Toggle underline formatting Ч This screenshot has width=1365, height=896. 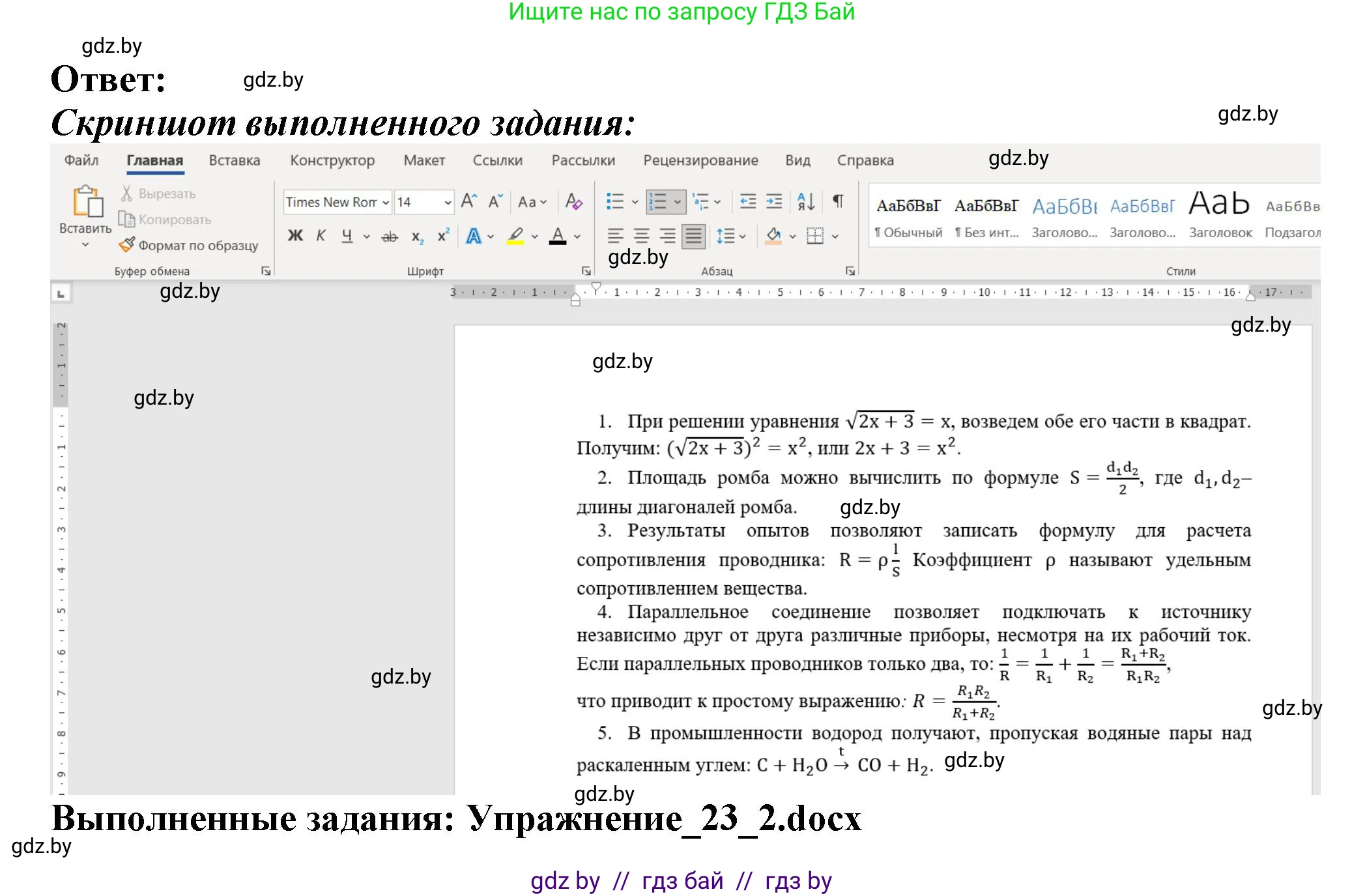click(x=347, y=236)
